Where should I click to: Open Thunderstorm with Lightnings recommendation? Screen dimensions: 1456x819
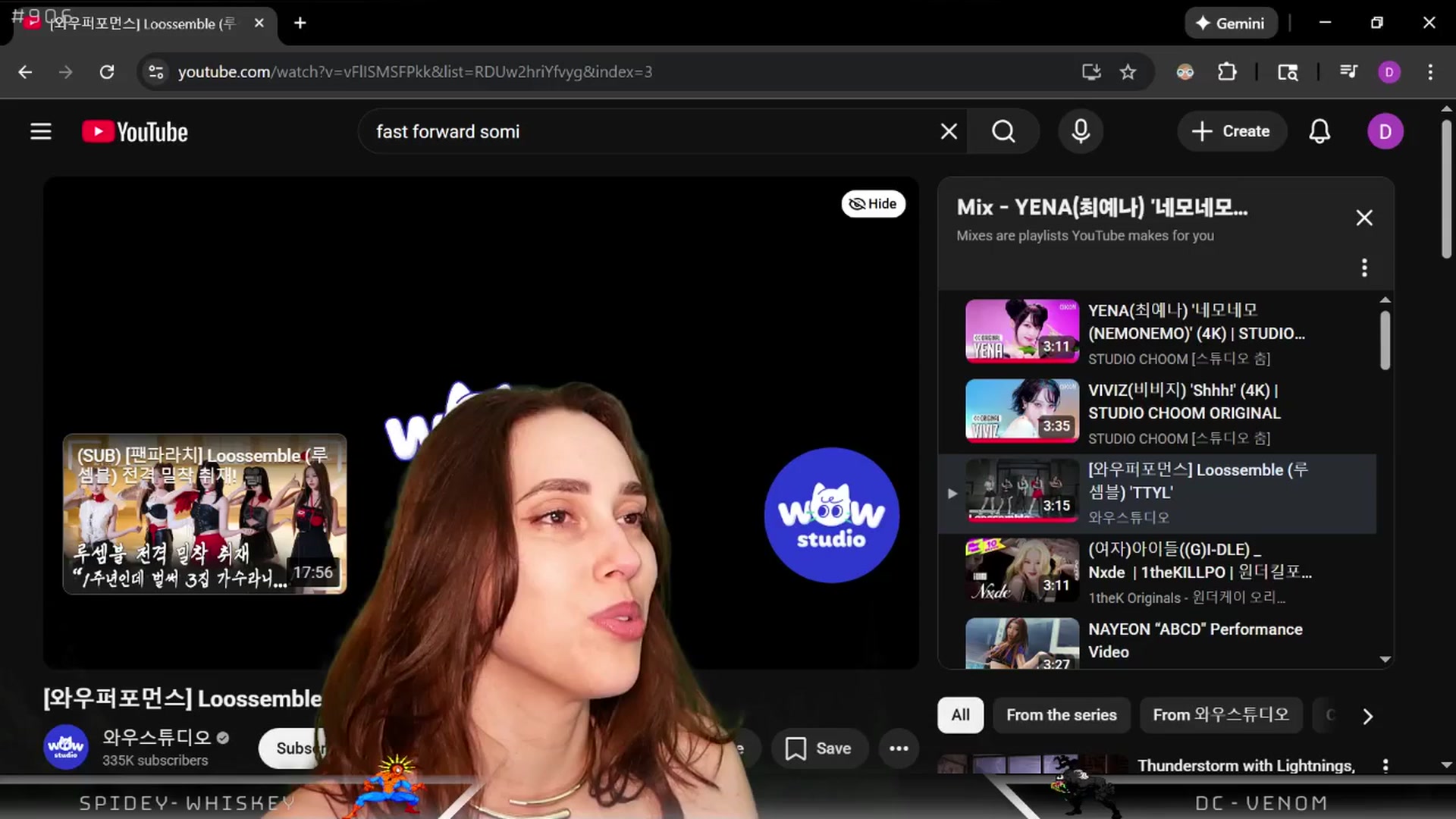tap(1246, 765)
